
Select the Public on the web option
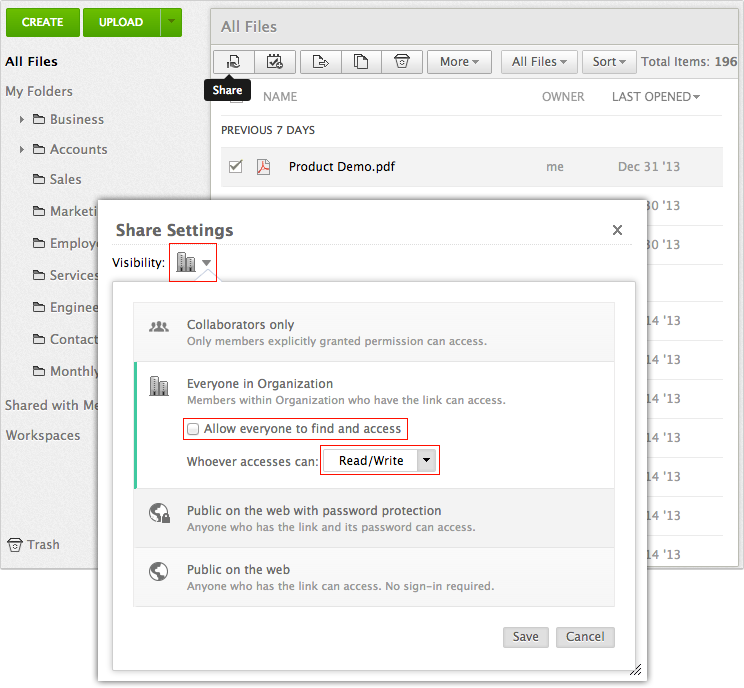(x=374, y=577)
